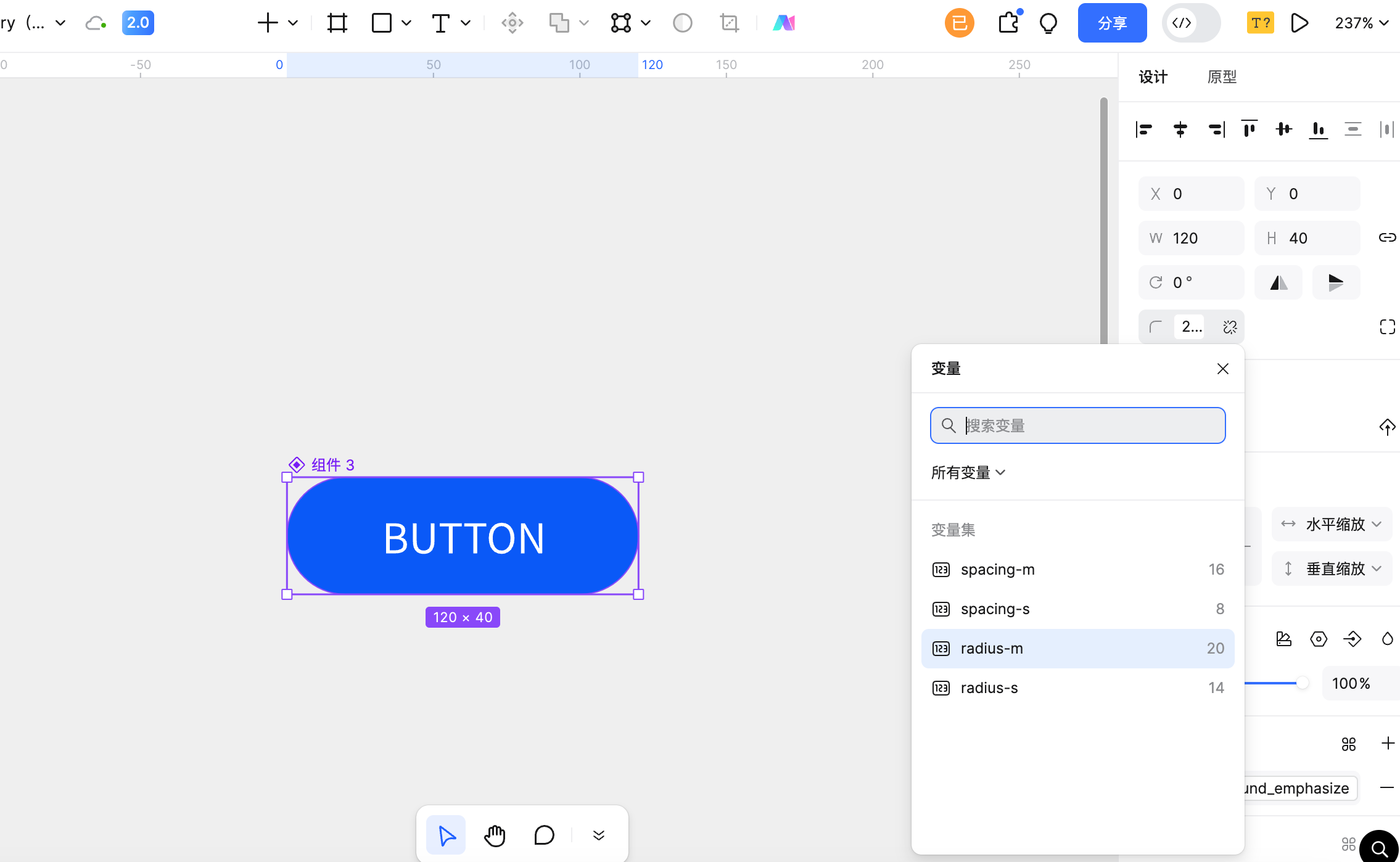Click the lightbulb tips icon
1400x862 pixels.
pyautogui.click(x=1048, y=23)
